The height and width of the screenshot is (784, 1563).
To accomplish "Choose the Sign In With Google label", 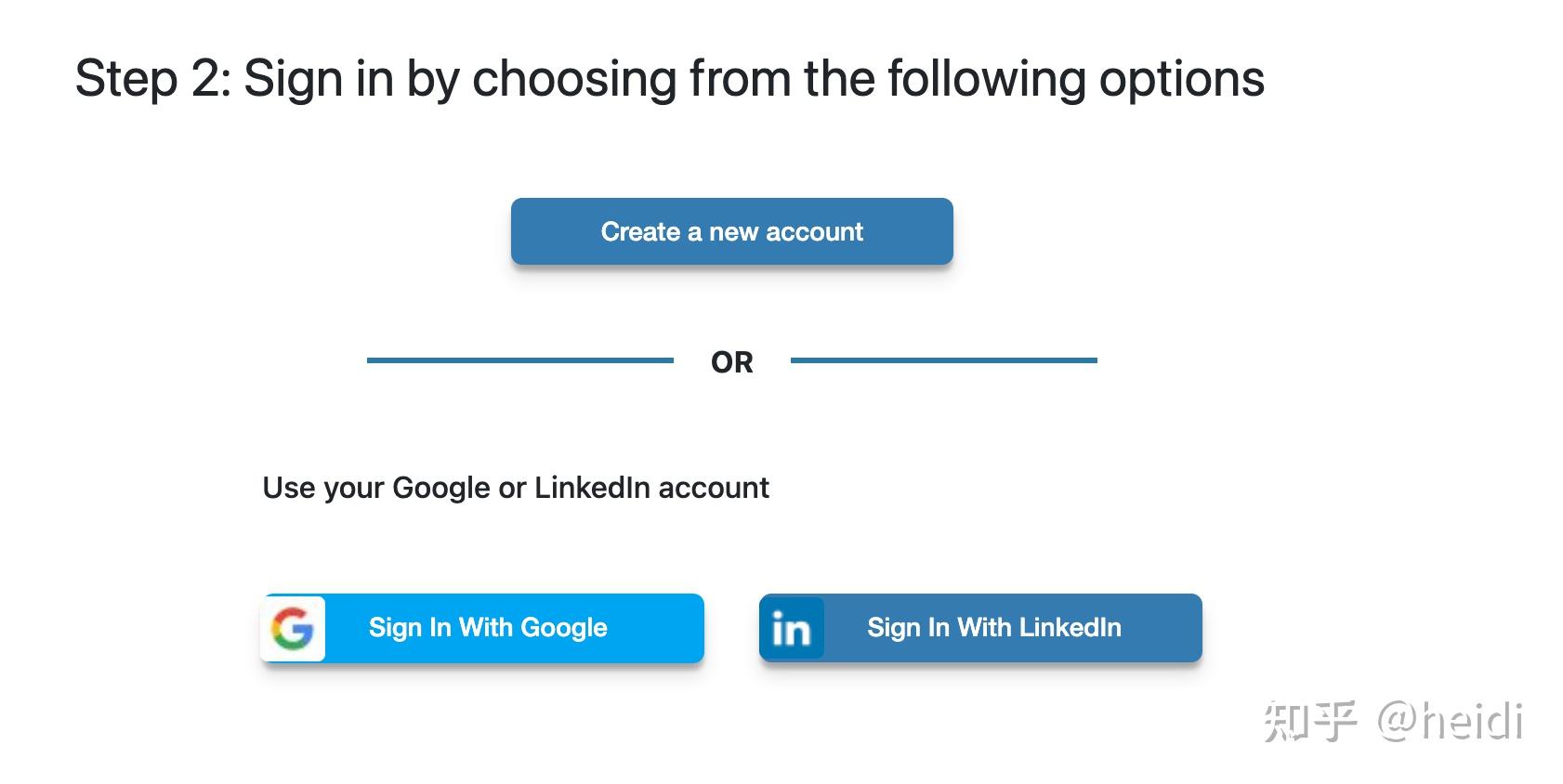I will 488,628.
